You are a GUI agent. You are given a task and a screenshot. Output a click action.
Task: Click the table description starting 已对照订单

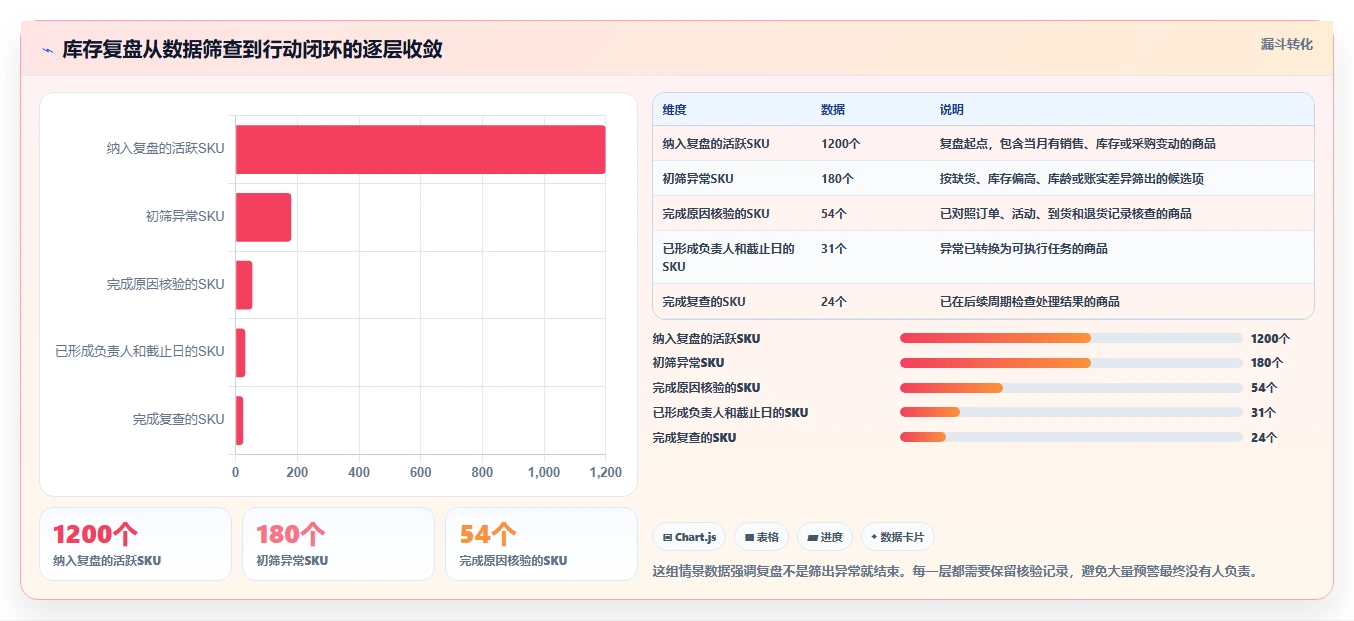click(1065, 214)
